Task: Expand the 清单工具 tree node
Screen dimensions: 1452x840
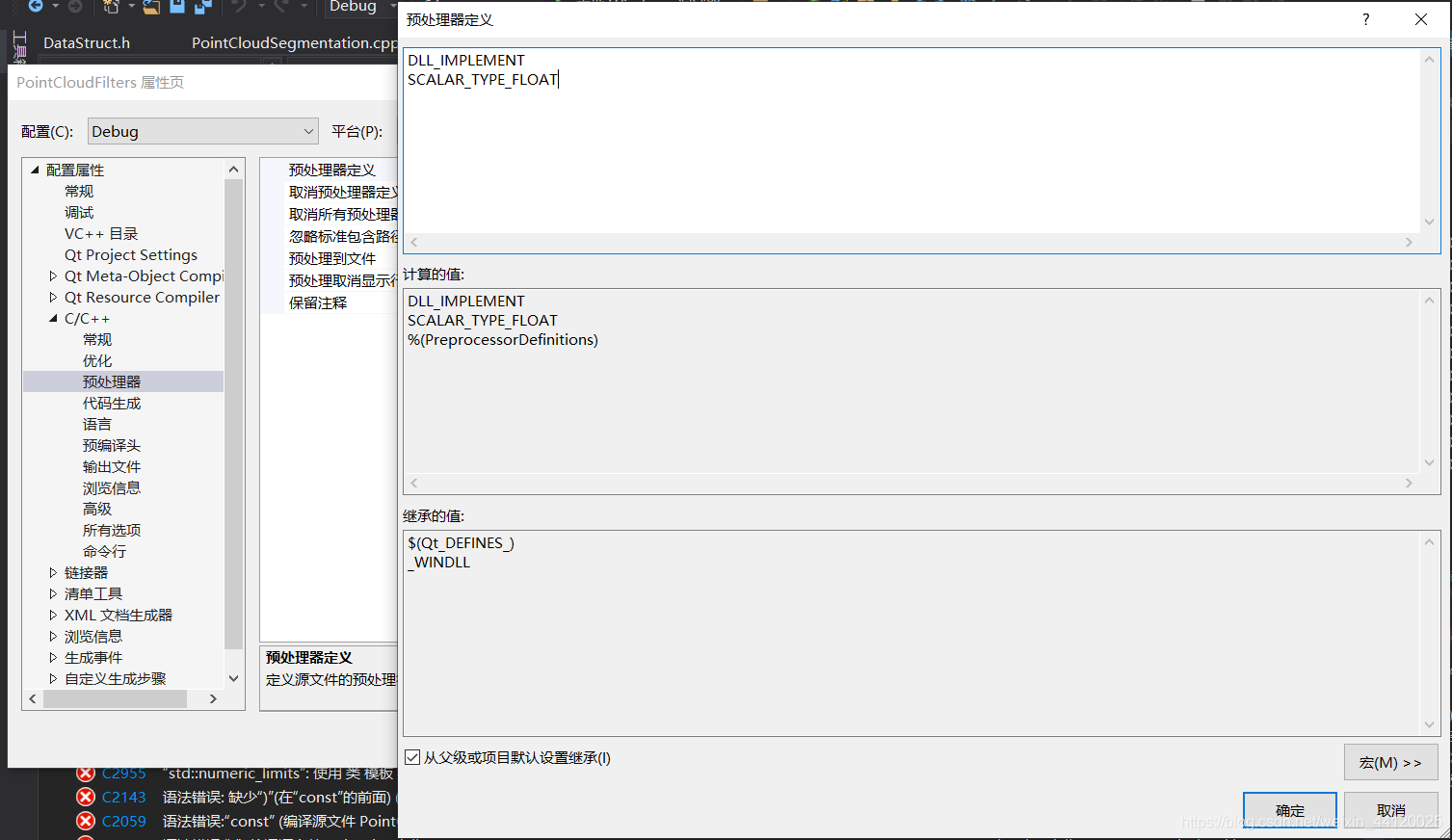Action: [x=53, y=593]
